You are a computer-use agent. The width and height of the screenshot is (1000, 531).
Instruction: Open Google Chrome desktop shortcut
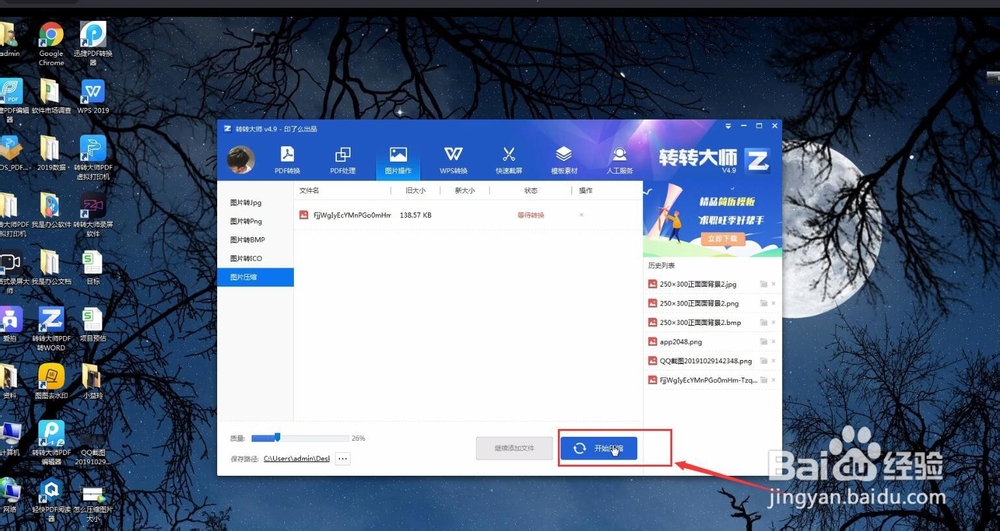(51, 44)
